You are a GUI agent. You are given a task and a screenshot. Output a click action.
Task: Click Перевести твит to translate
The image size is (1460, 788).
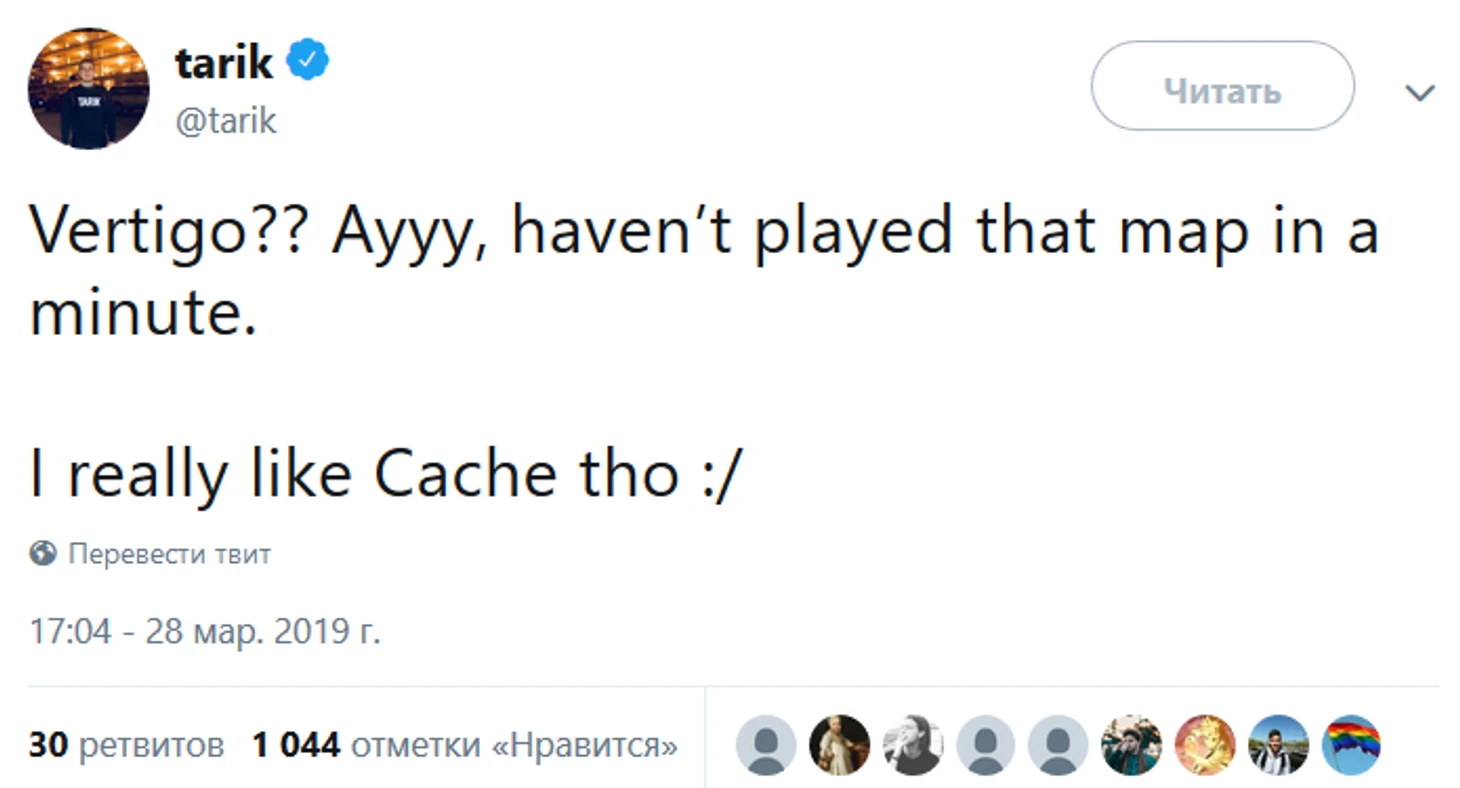[x=169, y=554]
